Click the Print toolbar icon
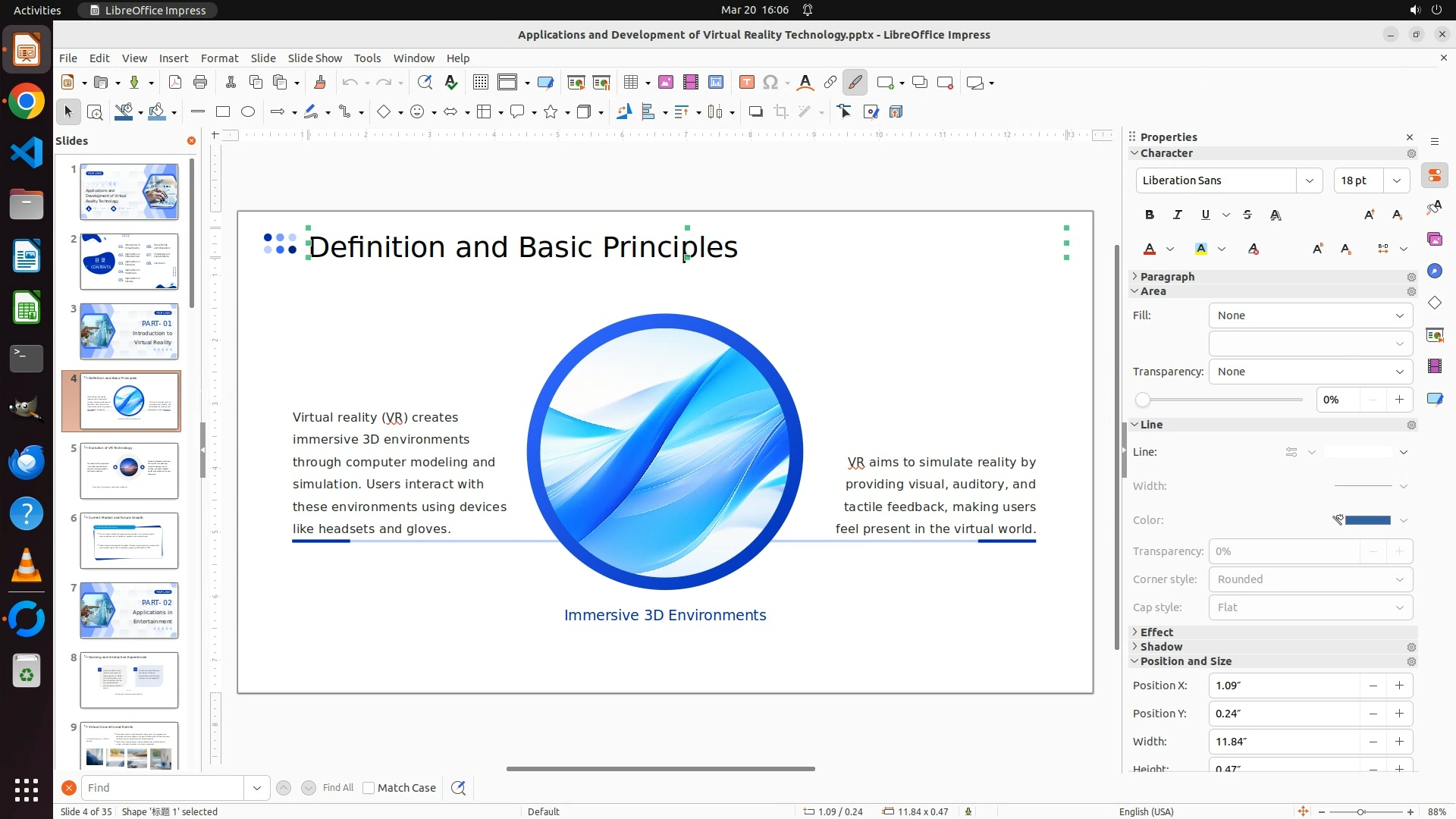The height and width of the screenshot is (819, 1456). click(200, 83)
